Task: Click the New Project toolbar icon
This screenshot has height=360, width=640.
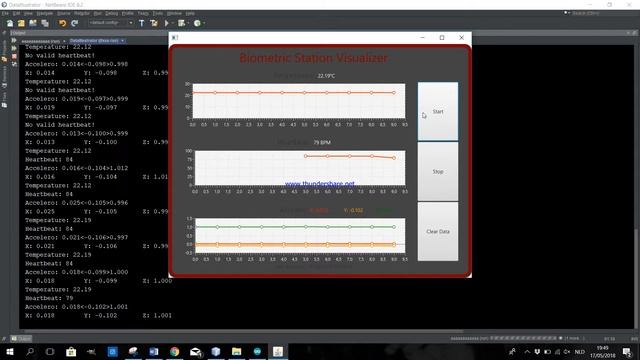Action: coord(21,23)
